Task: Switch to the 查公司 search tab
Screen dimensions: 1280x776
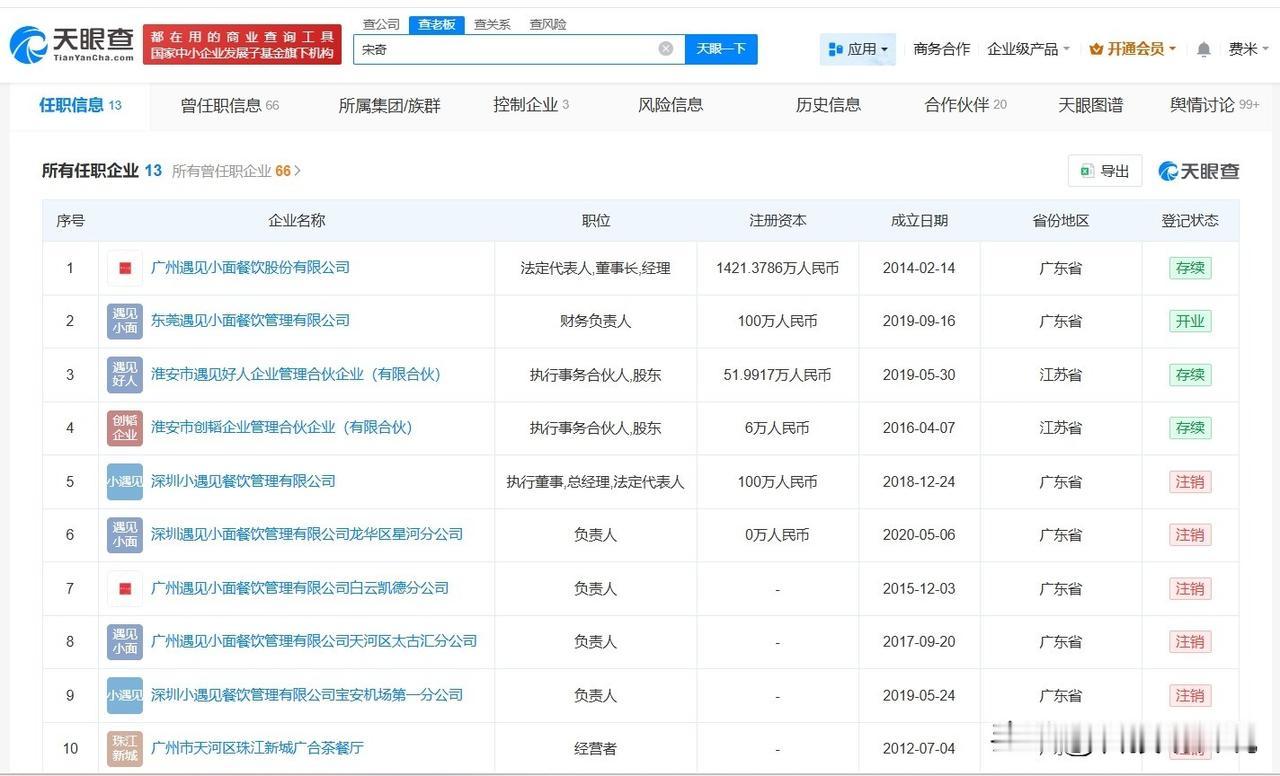Action: (x=381, y=24)
